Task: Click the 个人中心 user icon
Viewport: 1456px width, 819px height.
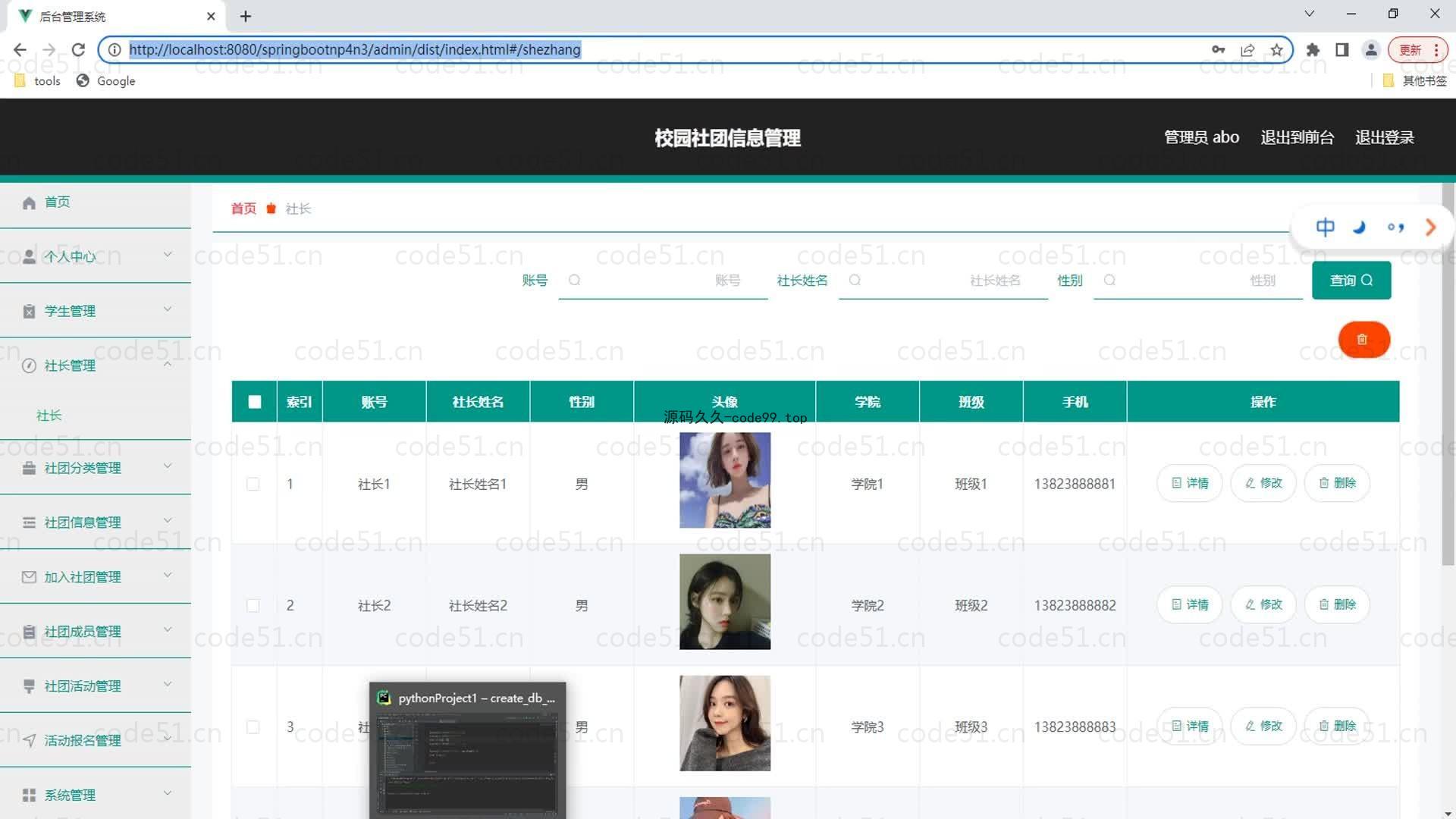Action: tap(29, 256)
